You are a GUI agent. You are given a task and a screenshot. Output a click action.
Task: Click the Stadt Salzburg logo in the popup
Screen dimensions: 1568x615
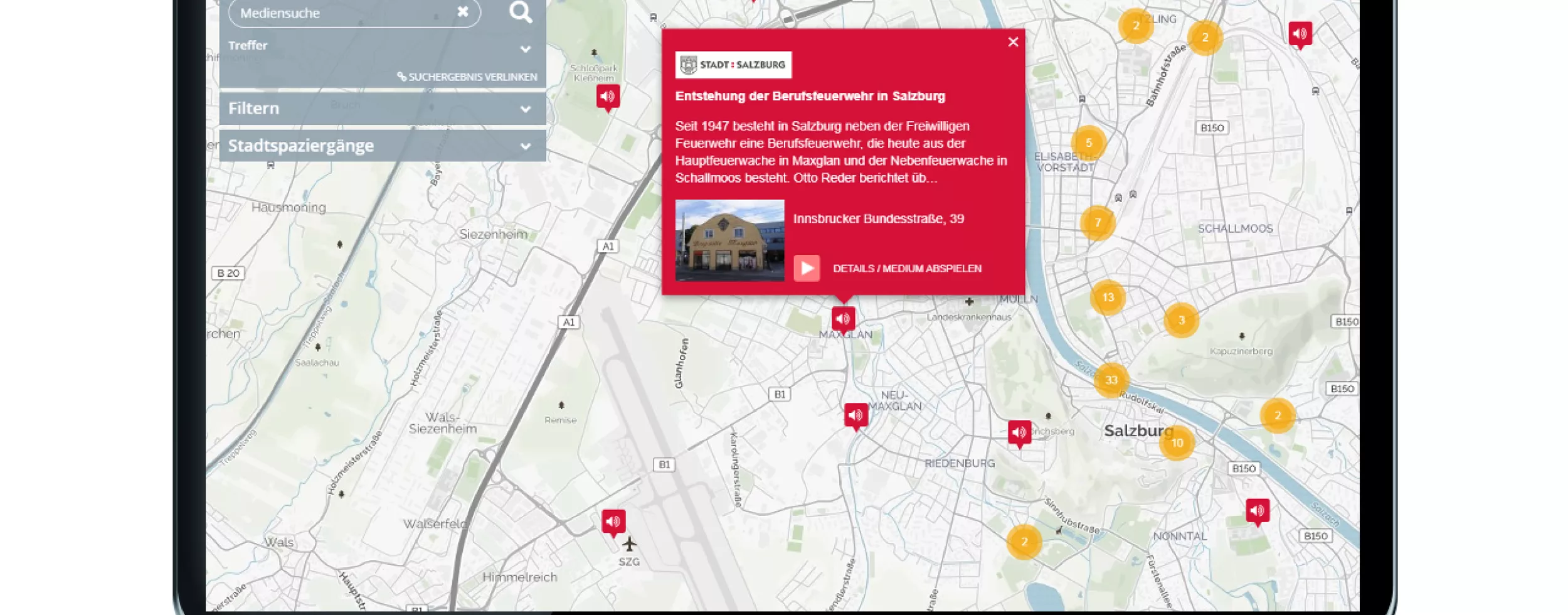[734, 64]
